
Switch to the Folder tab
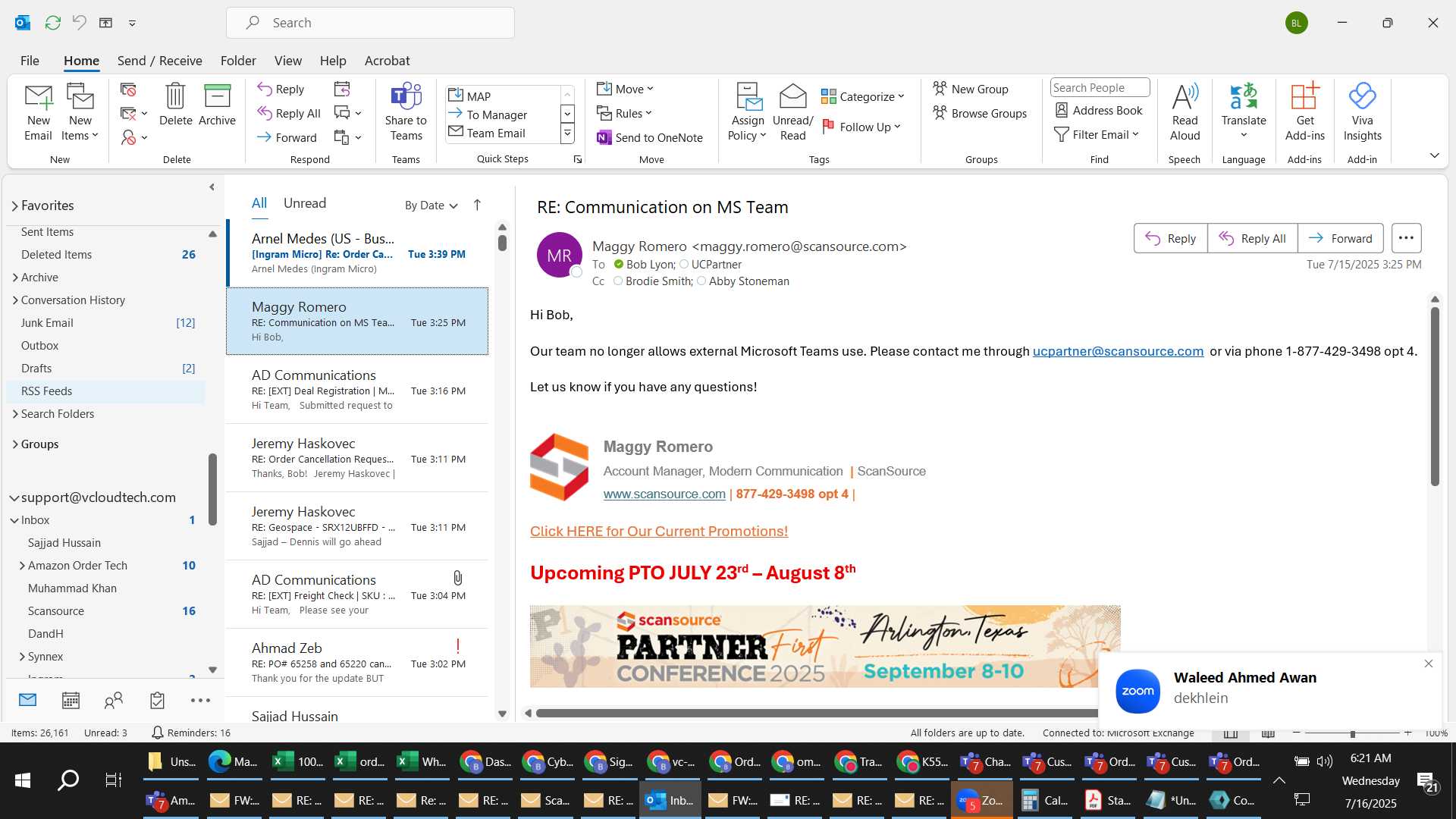coord(238,61)
